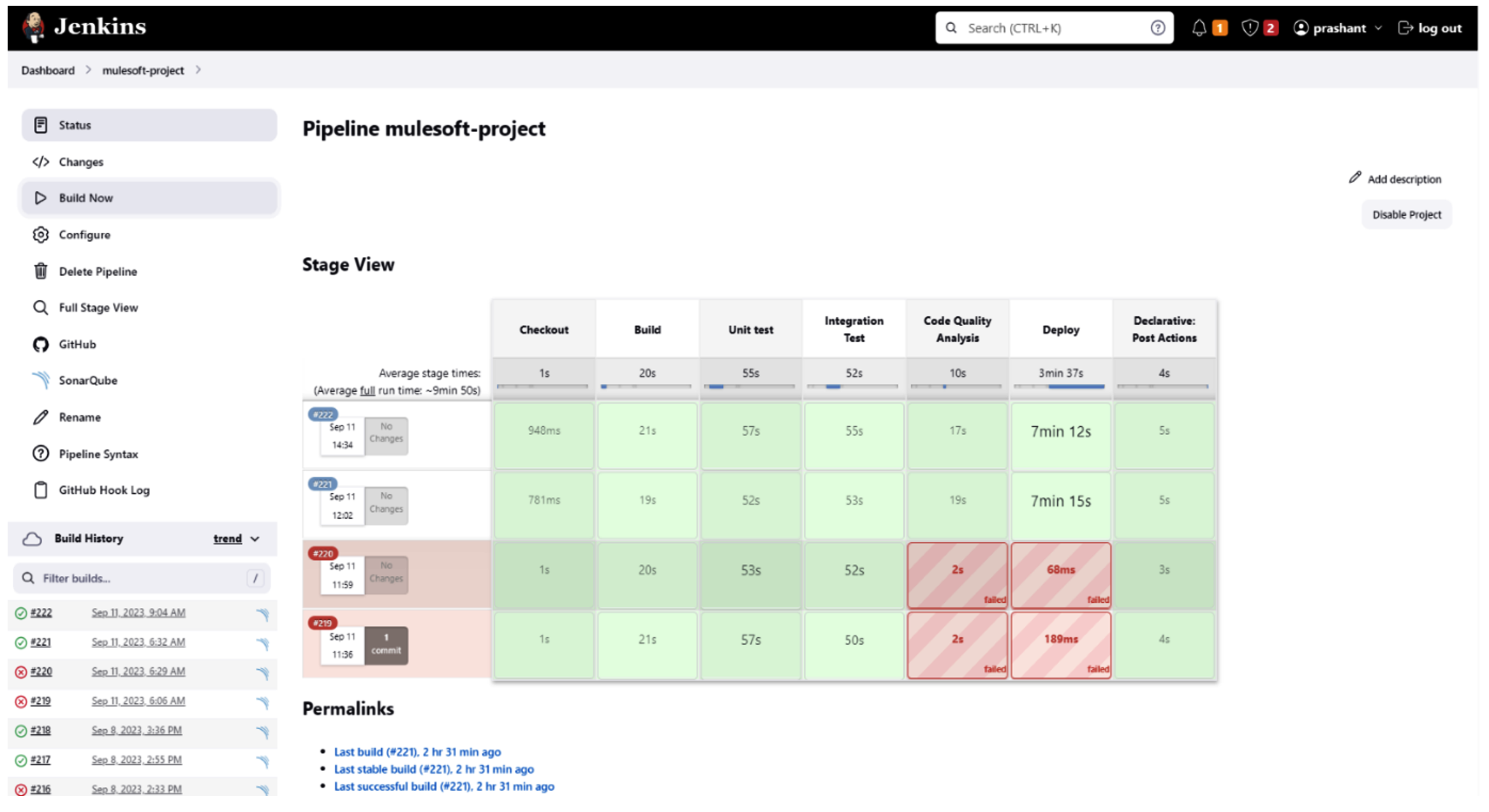Open build #222 link in history
1489x812 pixels.
[x=41, y=613]
